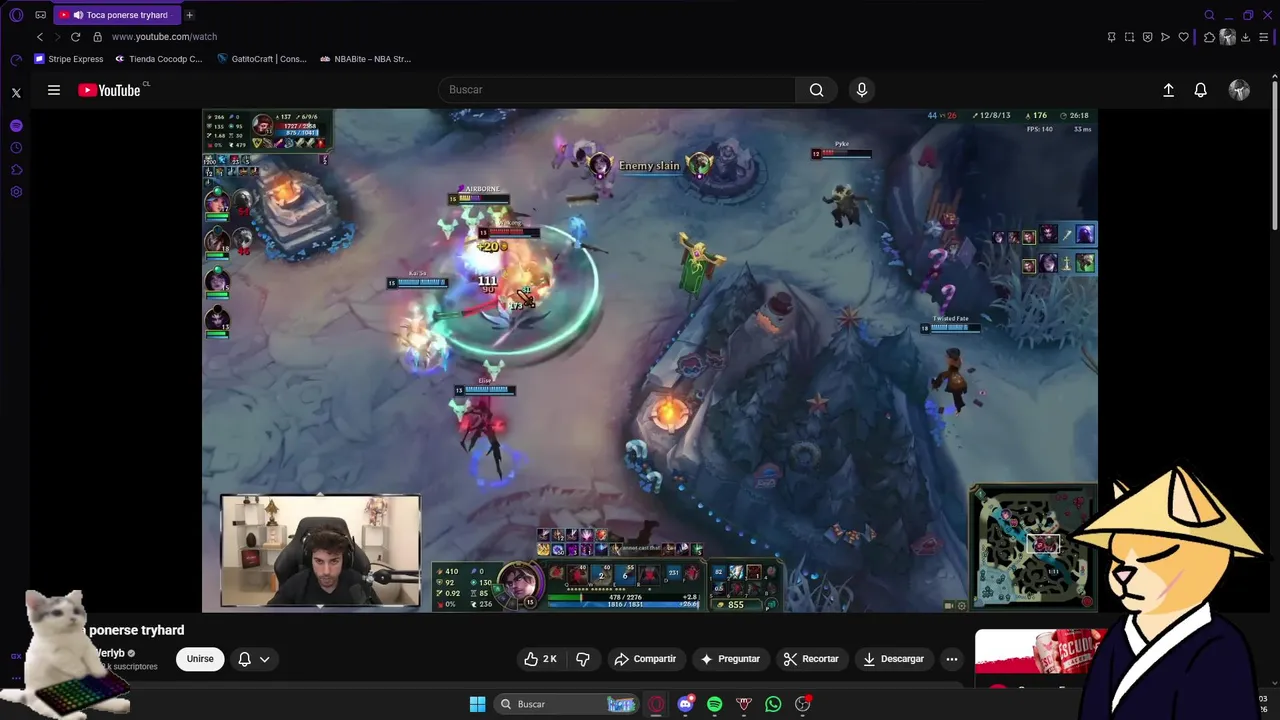The height and width of the screenshot is (720, 1280).
Task: Open Opera GX from the taskbar
Action: pos(656,704)
